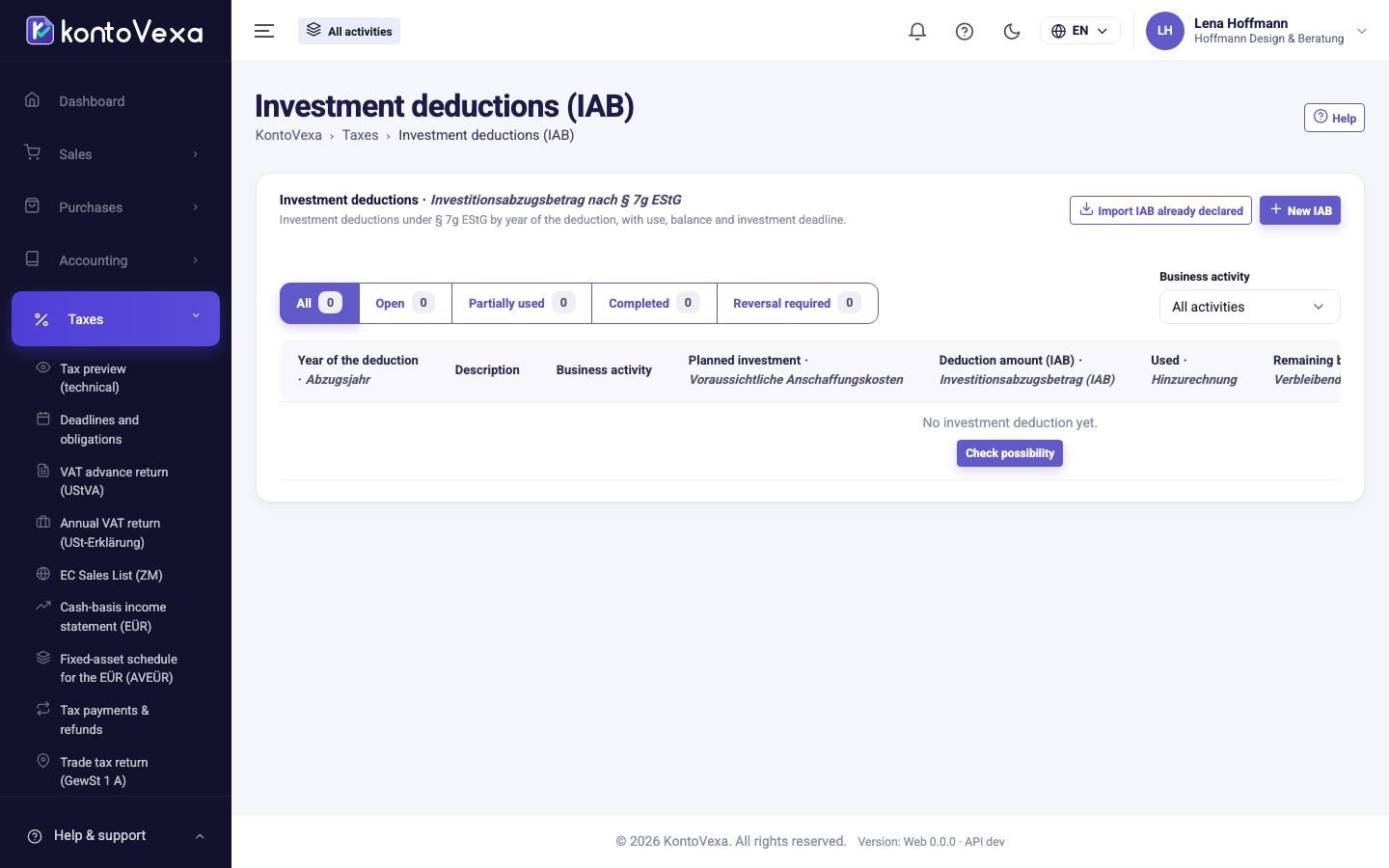Switch to dark mode with moon icon
This screenshot has width=1389, height=868.
1012,31
